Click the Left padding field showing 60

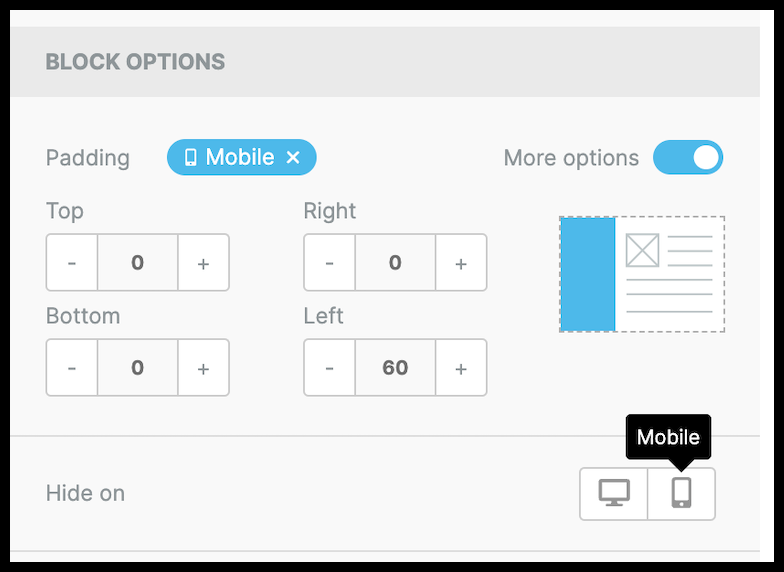[x=395, y=368]
